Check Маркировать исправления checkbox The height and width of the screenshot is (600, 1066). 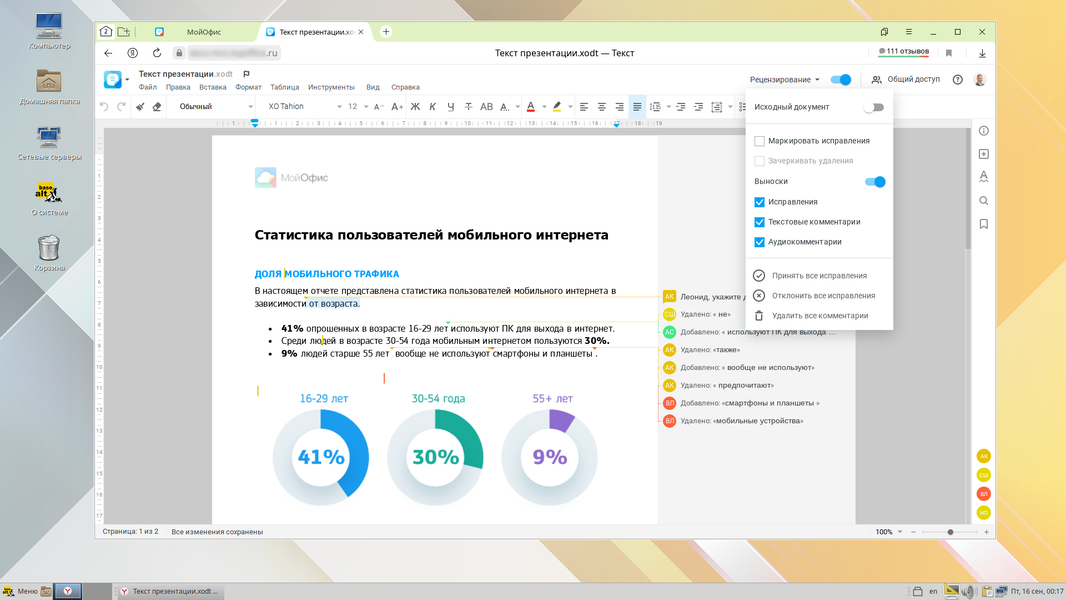759,141
